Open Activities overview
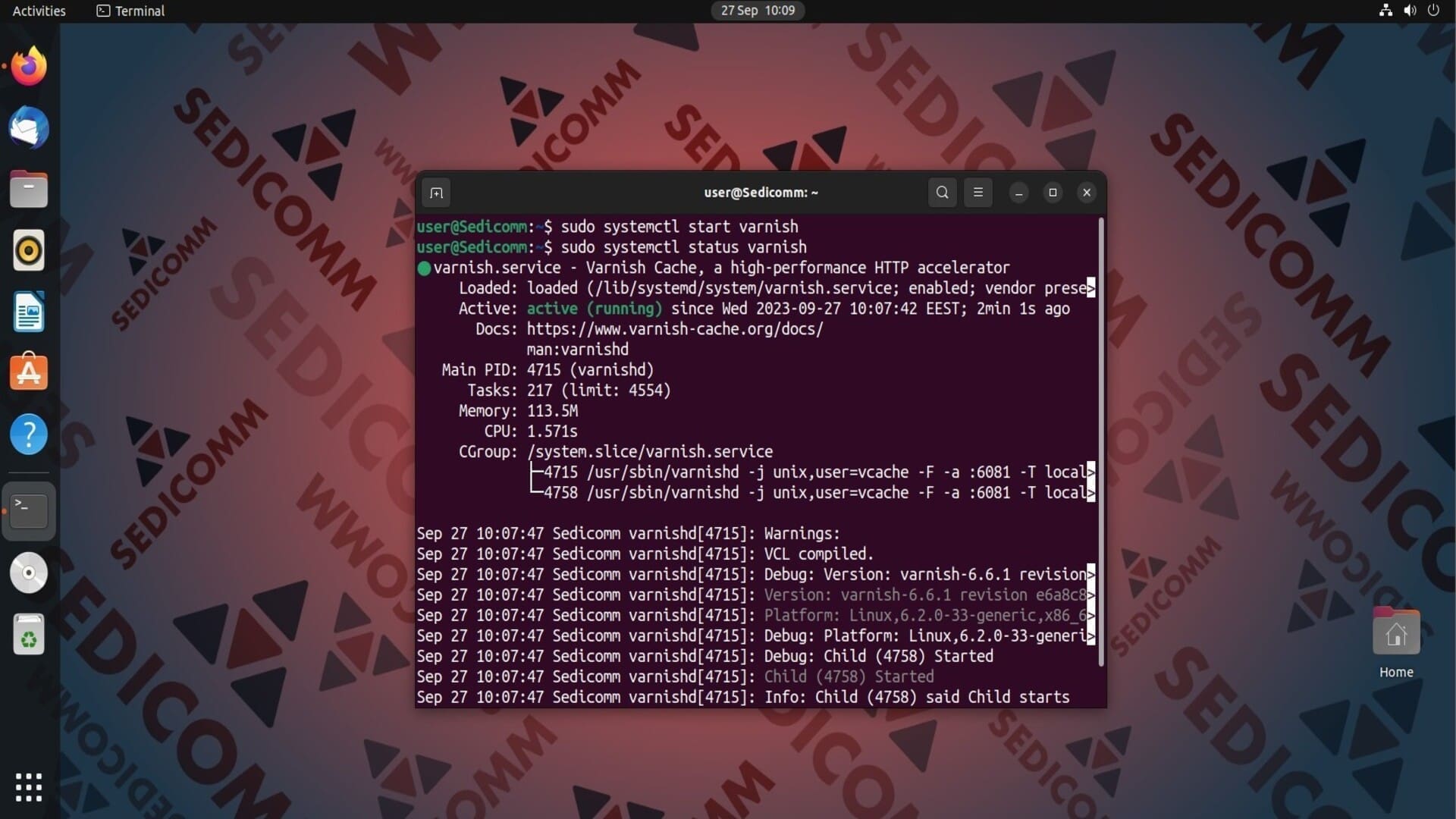 [x=39, y=11]
